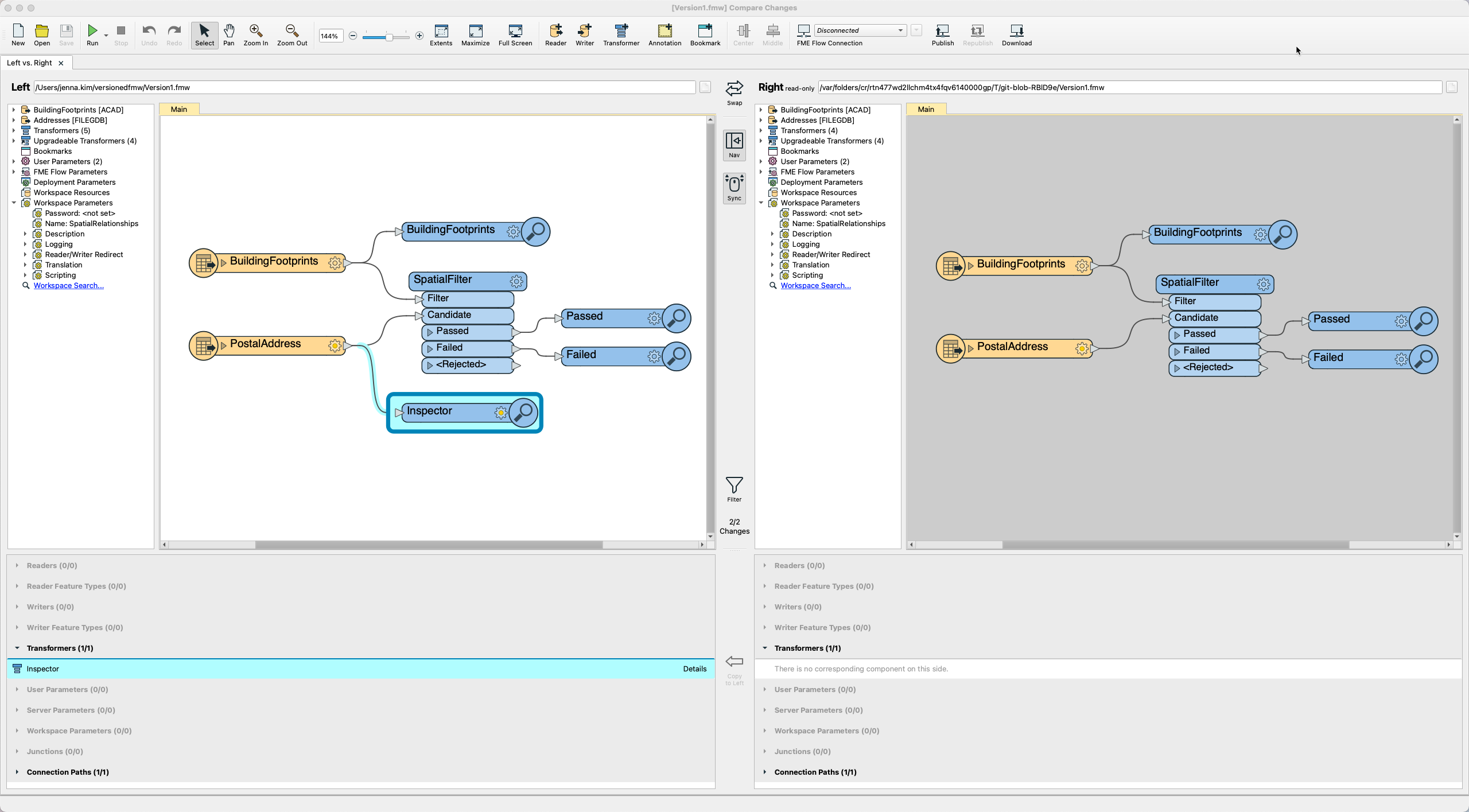
Task: Expand the left Connection Paths (1/1) section
Action: (x=17, y=772)
